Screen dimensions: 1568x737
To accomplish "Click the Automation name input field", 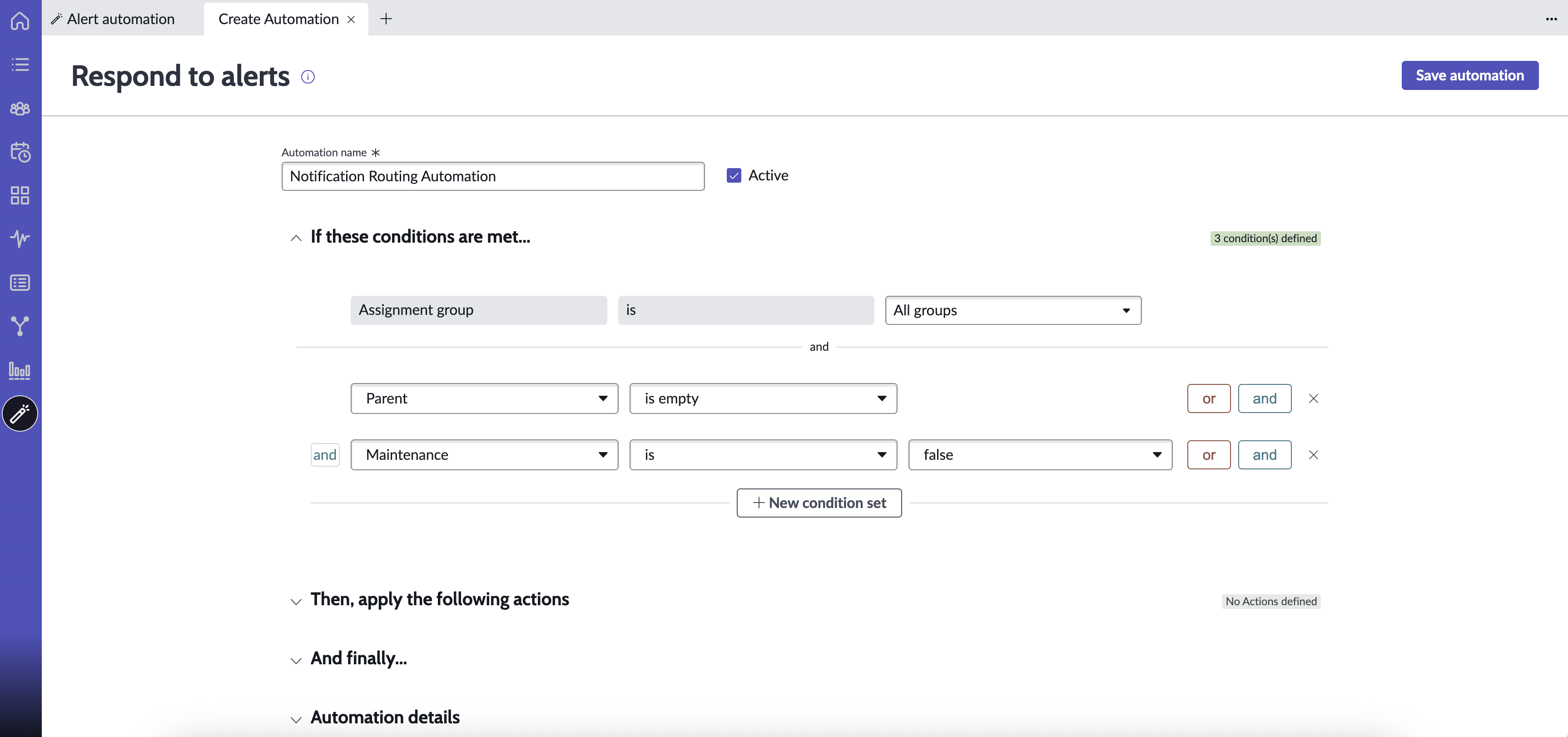I will (493, 176).
